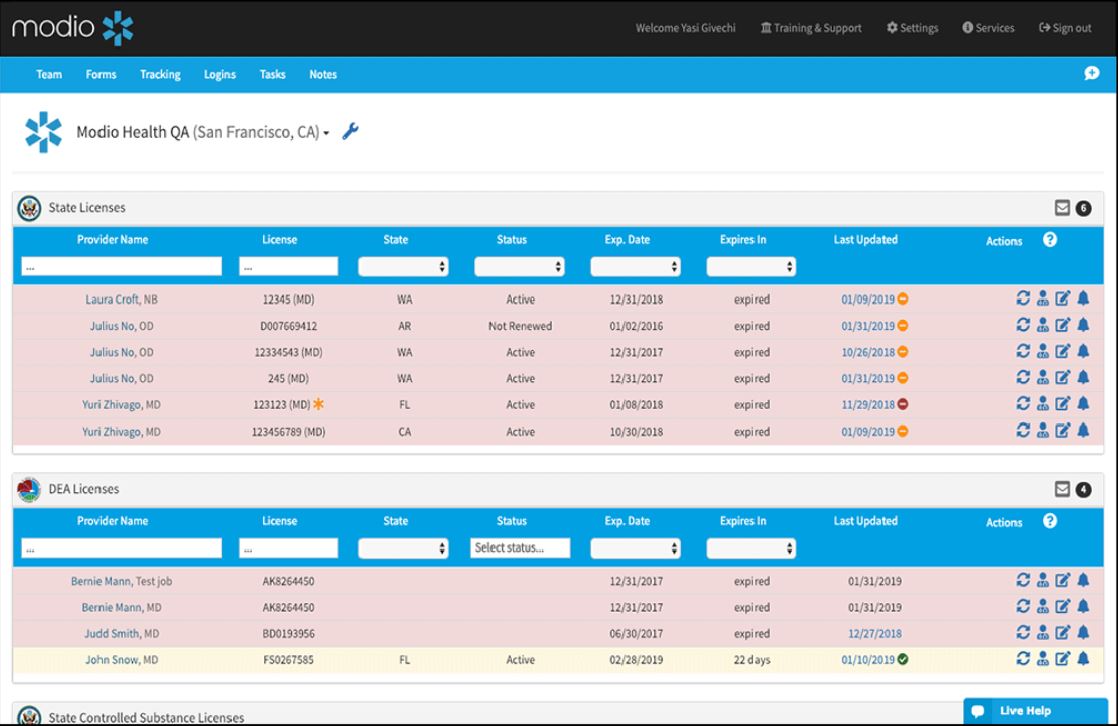Open the Tracking menu

[x=160, y=74]
